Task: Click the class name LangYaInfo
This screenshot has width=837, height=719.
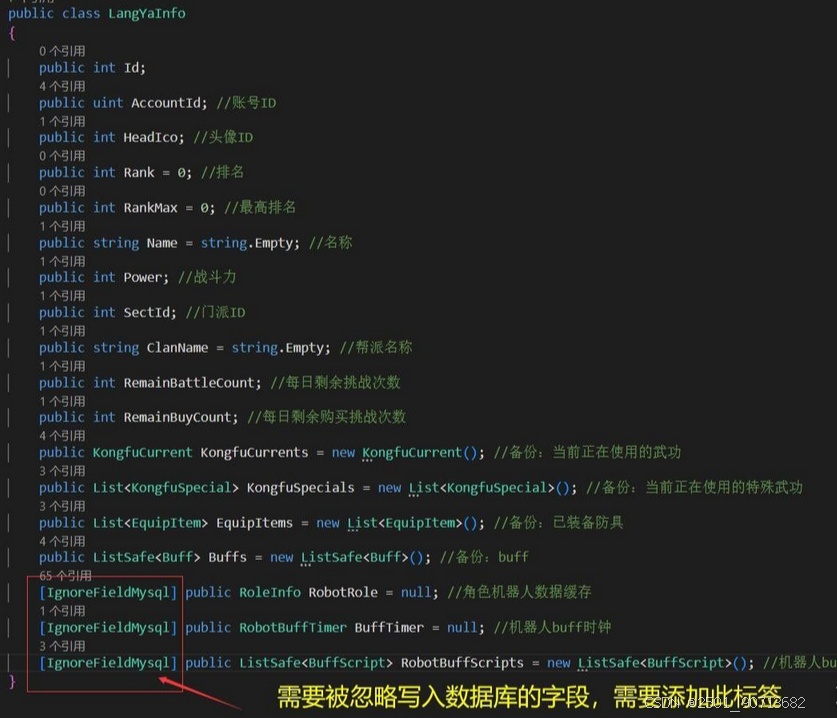Action: click(x=147, y=13)
